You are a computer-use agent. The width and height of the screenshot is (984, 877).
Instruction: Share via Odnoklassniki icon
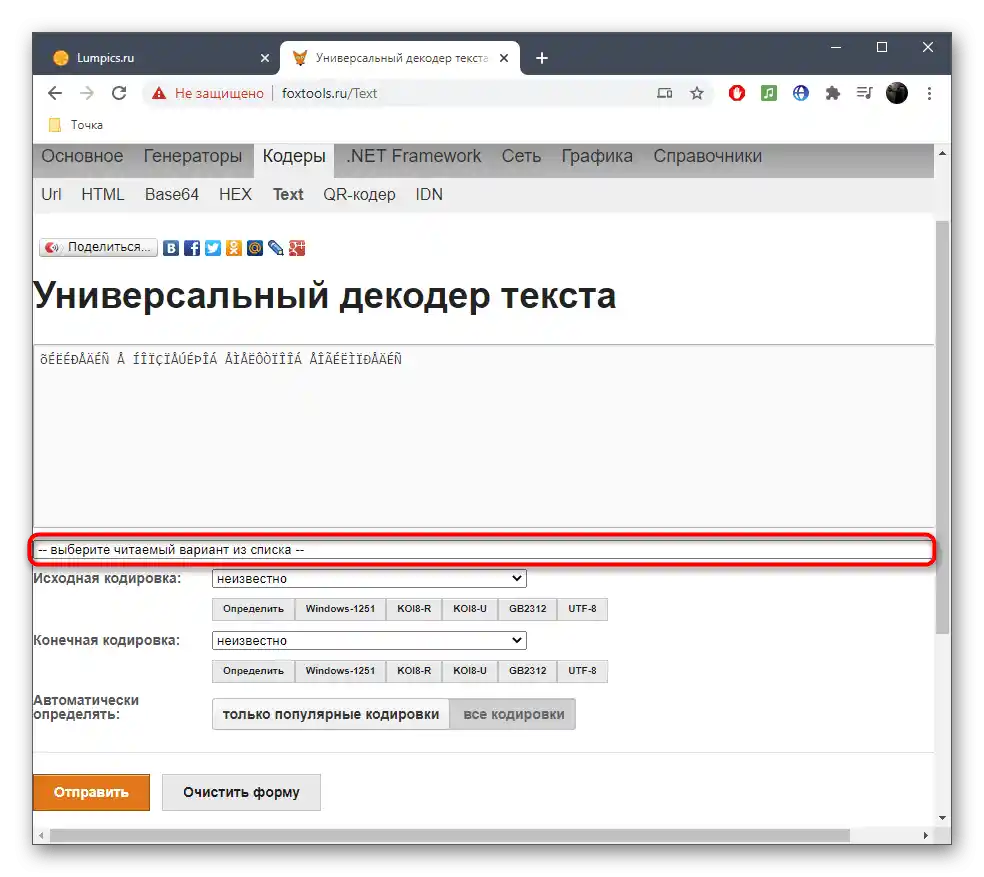click(x=234, y=248)
